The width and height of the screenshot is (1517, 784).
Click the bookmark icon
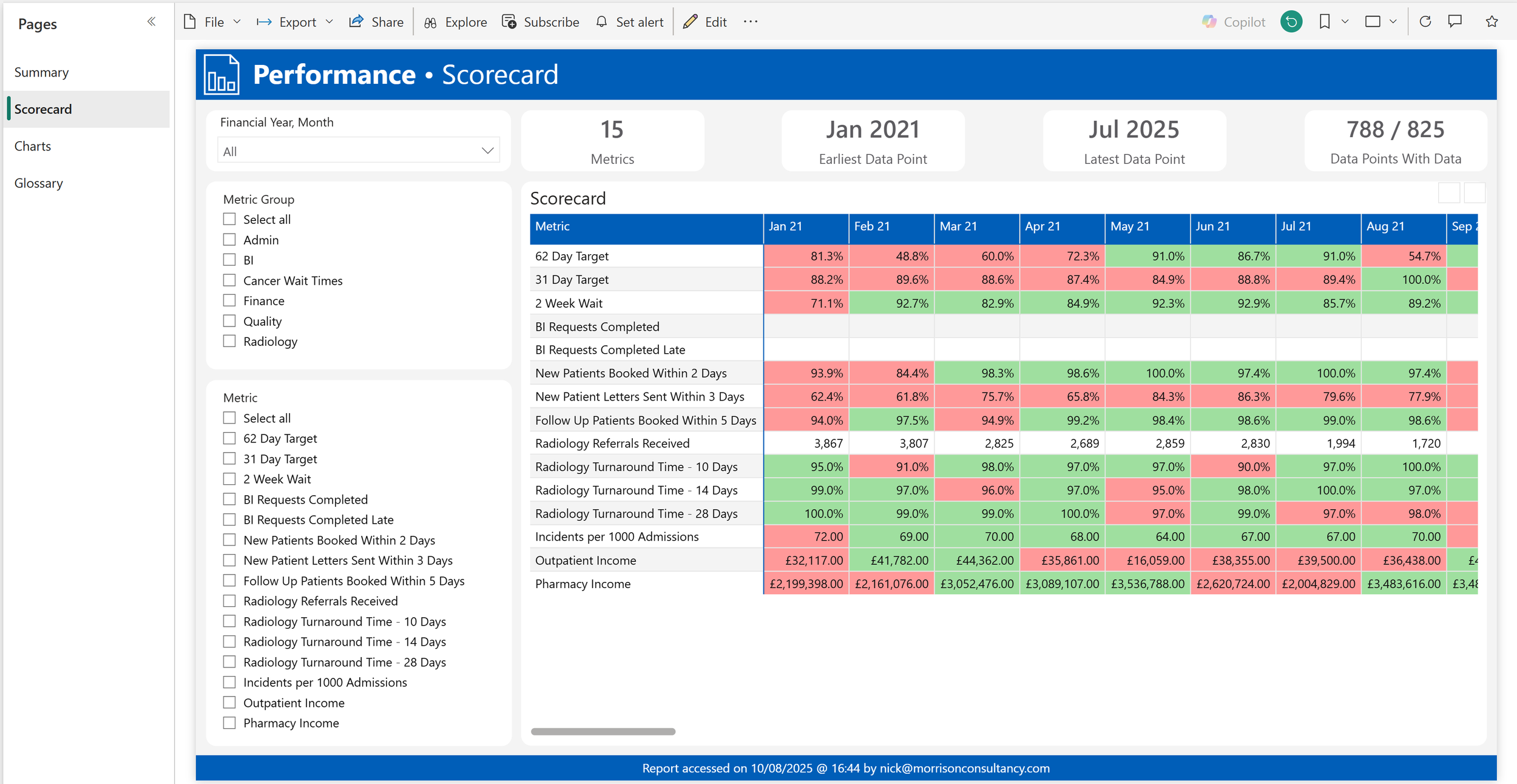pos(1325,22)
